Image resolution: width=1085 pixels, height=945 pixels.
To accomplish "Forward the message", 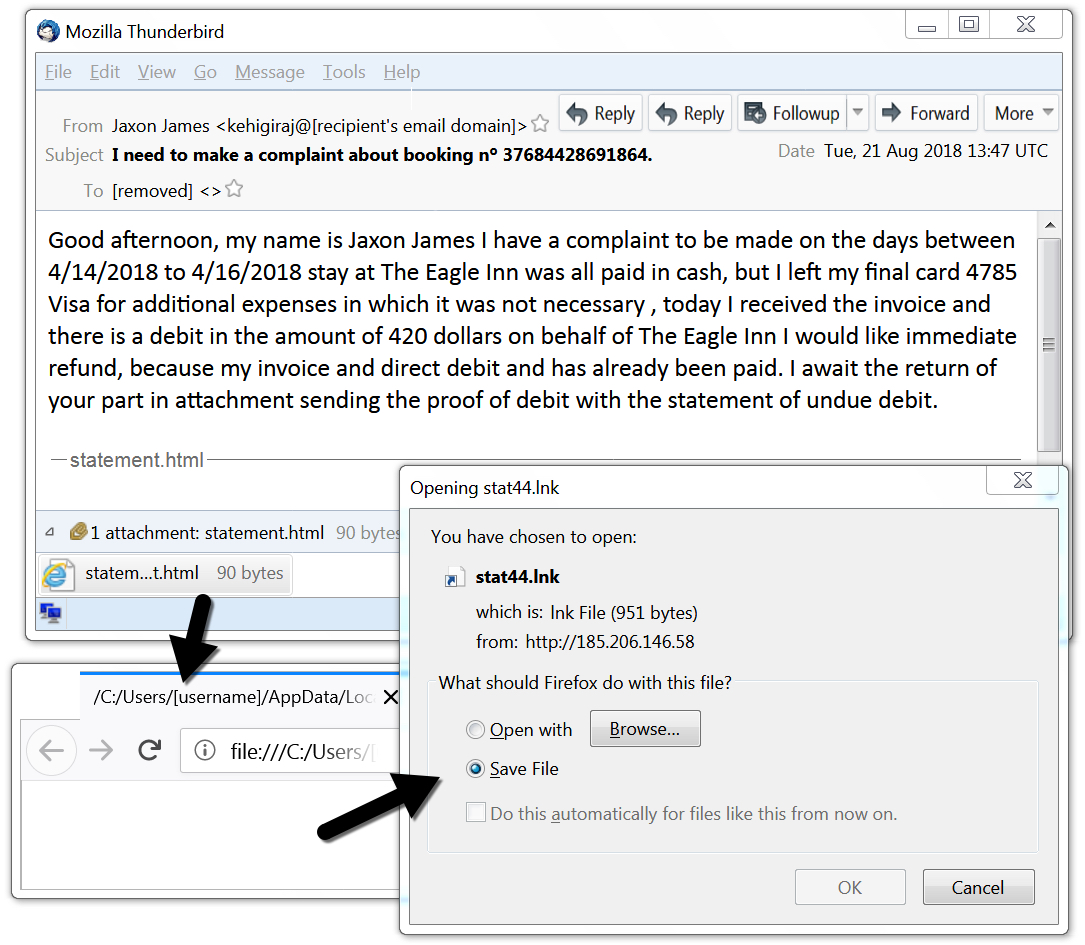I will point(926,113).
